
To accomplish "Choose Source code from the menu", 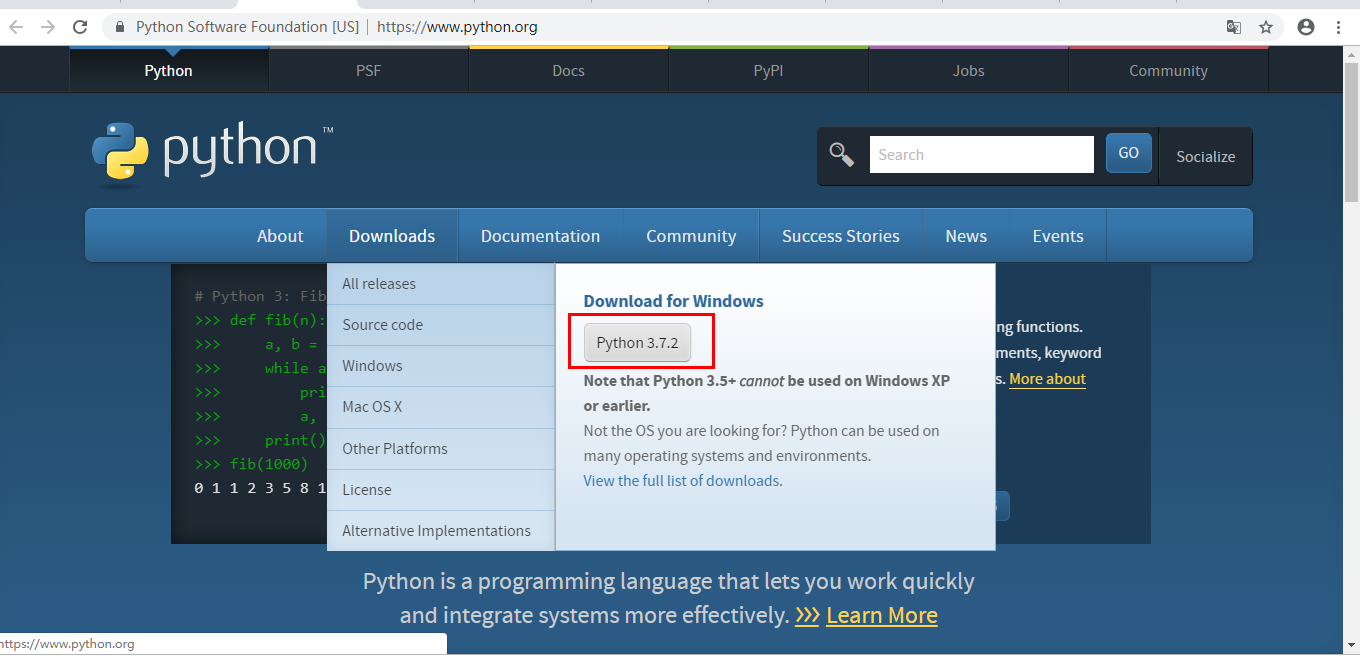I will 382,325.
